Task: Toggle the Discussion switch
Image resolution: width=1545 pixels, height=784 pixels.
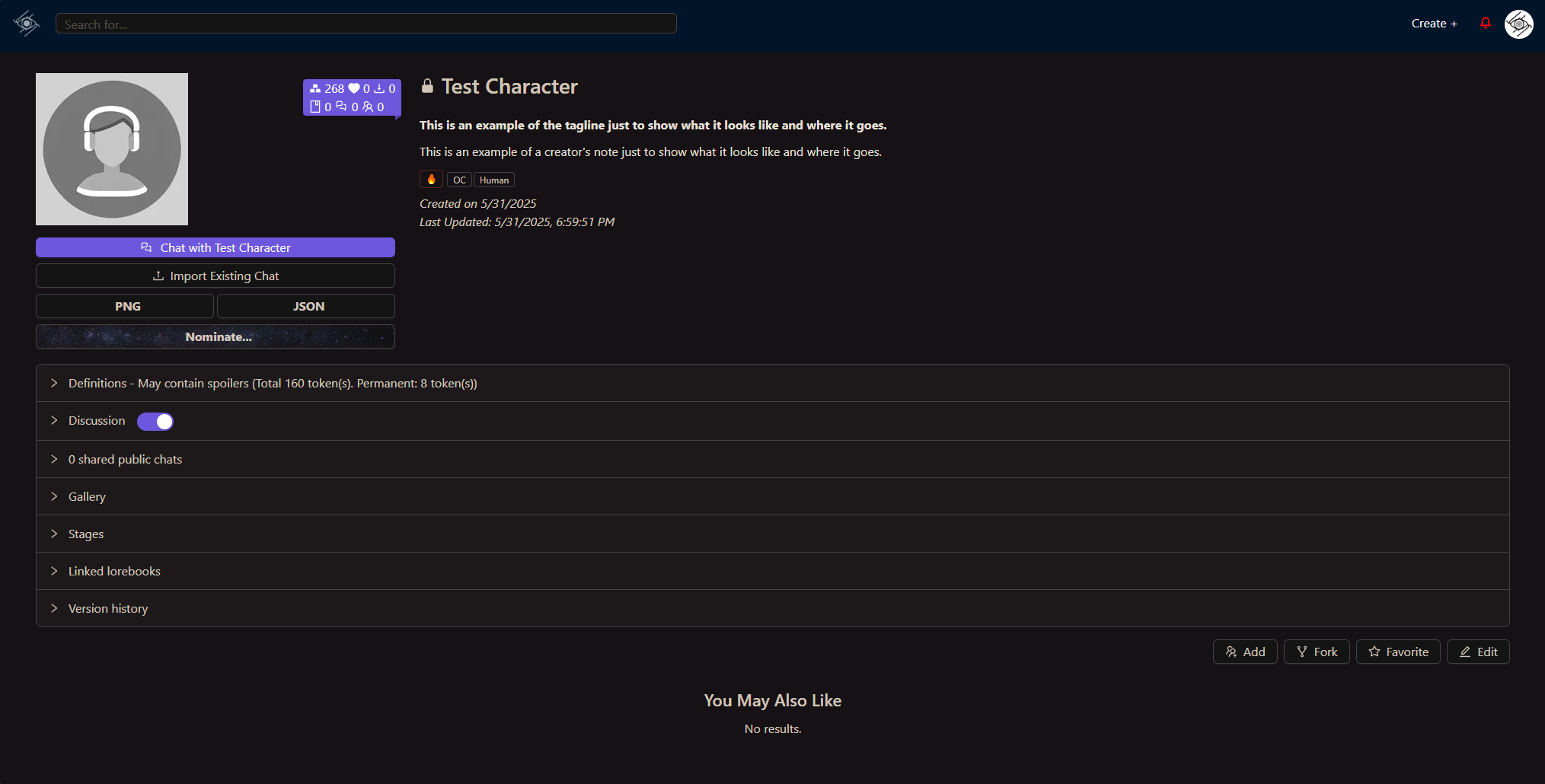Action: [155, 421]
